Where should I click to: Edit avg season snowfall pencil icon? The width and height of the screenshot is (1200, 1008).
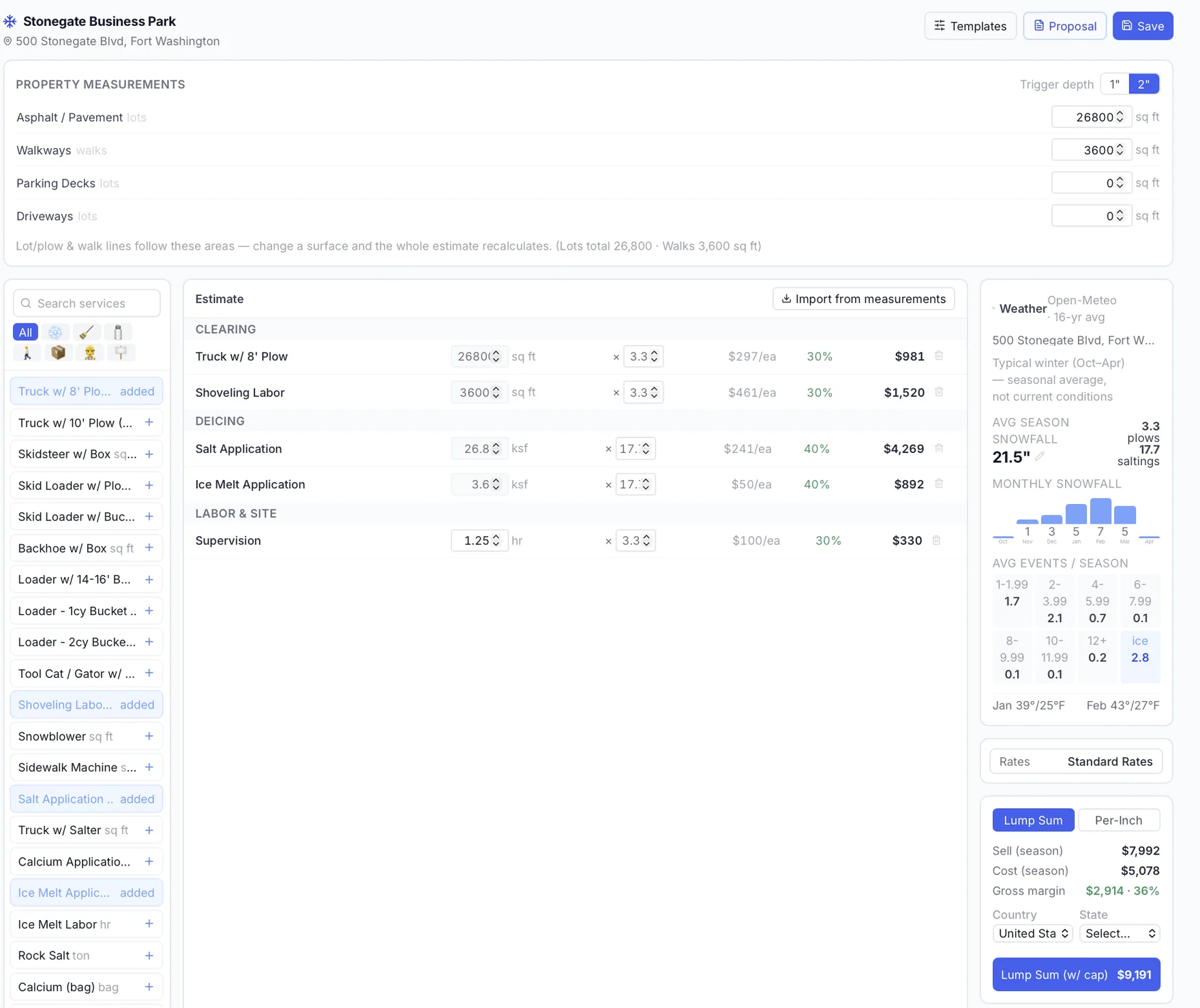[x=1040, y=456]
